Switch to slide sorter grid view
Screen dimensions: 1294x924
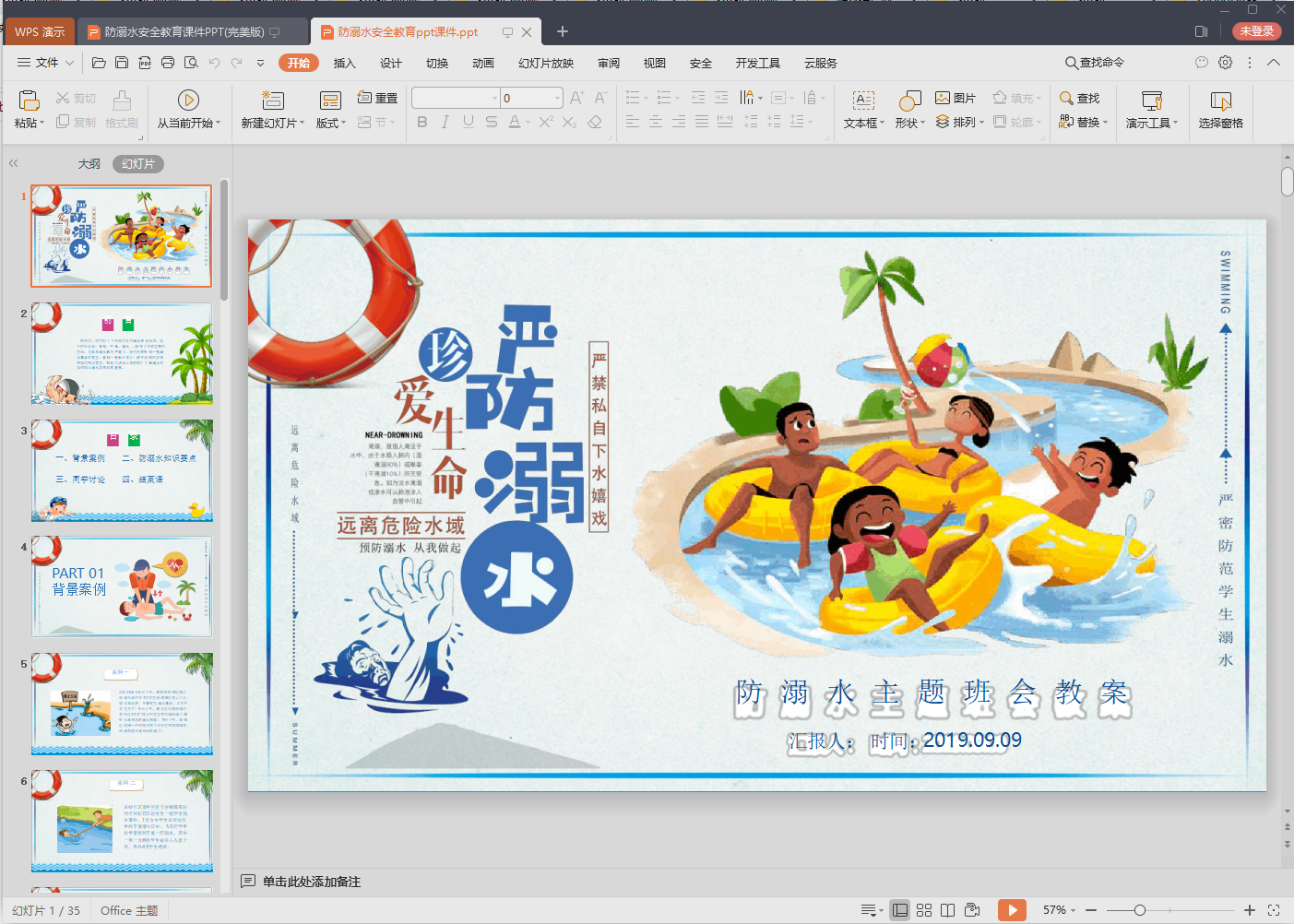coord(924,910)
